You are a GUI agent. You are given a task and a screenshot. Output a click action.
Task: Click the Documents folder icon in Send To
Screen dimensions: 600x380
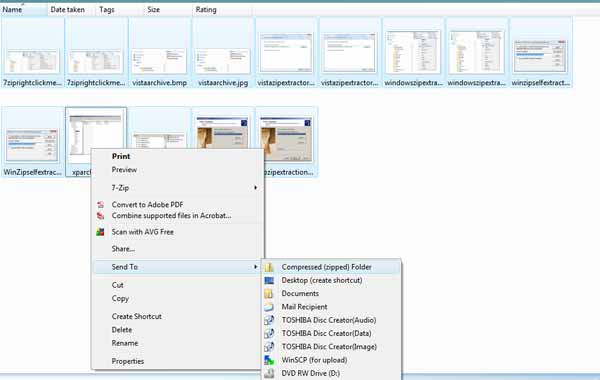pos(269,294)
